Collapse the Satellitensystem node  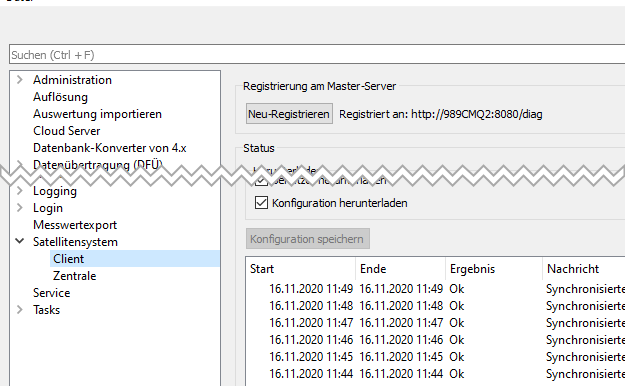pos(20,241)
